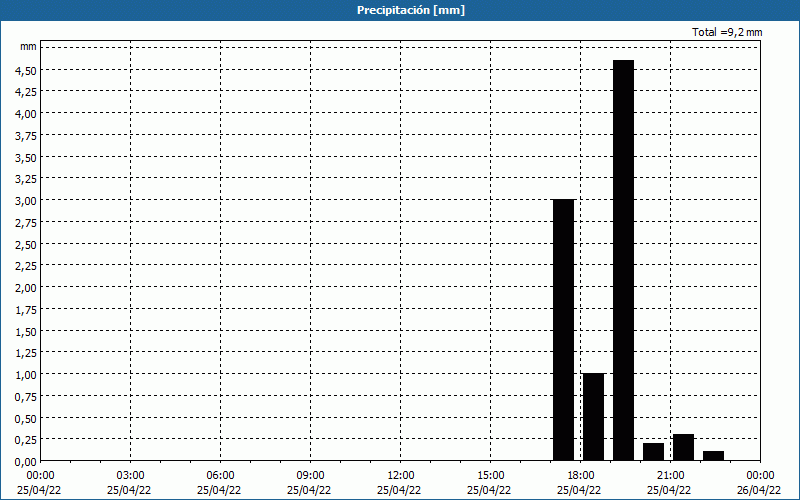
Task: Select the 3,25 y-axis label
Action: (x=26, y=179)
